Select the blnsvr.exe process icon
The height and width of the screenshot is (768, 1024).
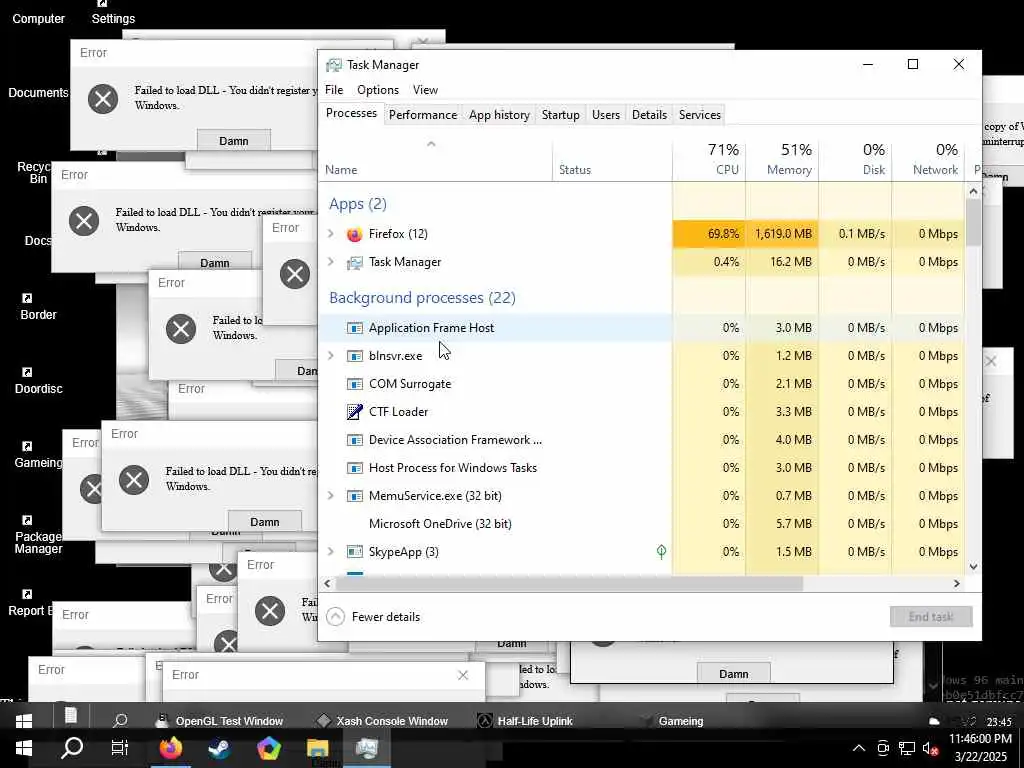355,356
